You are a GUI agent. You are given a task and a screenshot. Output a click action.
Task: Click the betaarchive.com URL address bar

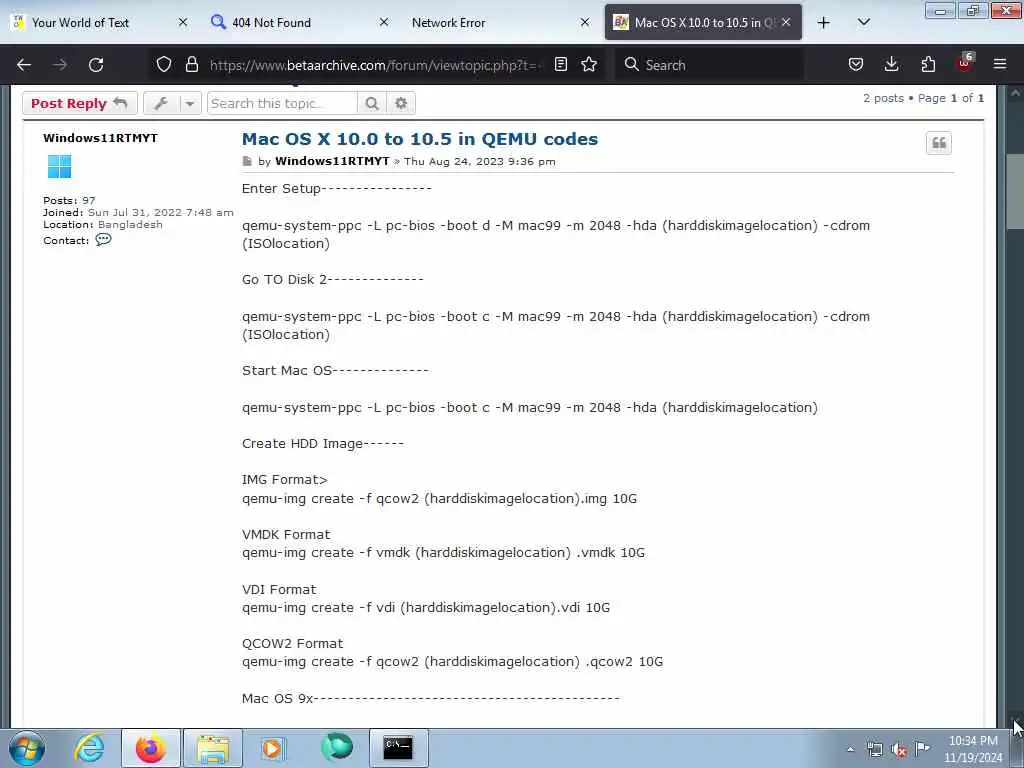(x=375, y=65)
